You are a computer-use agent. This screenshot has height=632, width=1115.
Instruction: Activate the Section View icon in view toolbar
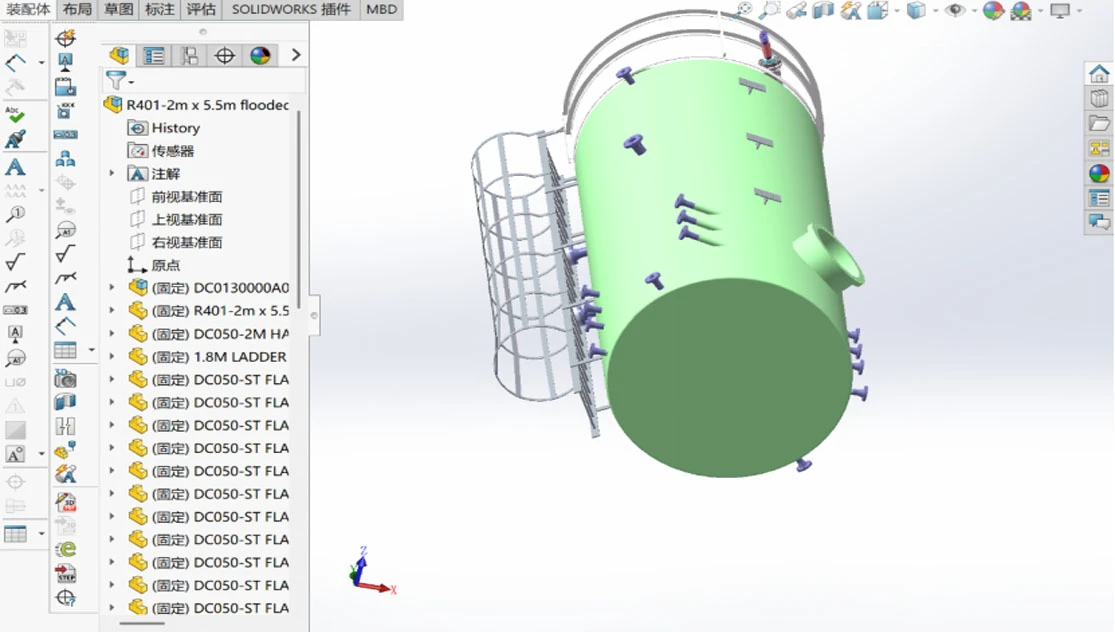point(823,10)
